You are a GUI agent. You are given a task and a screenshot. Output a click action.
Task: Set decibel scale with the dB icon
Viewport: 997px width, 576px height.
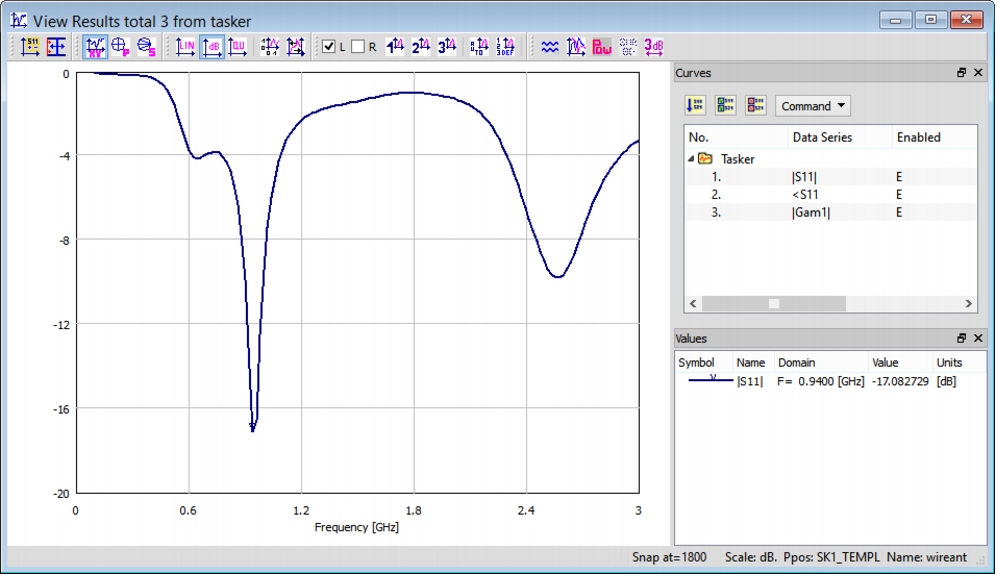pyautogui.click(x=212, y=46)
